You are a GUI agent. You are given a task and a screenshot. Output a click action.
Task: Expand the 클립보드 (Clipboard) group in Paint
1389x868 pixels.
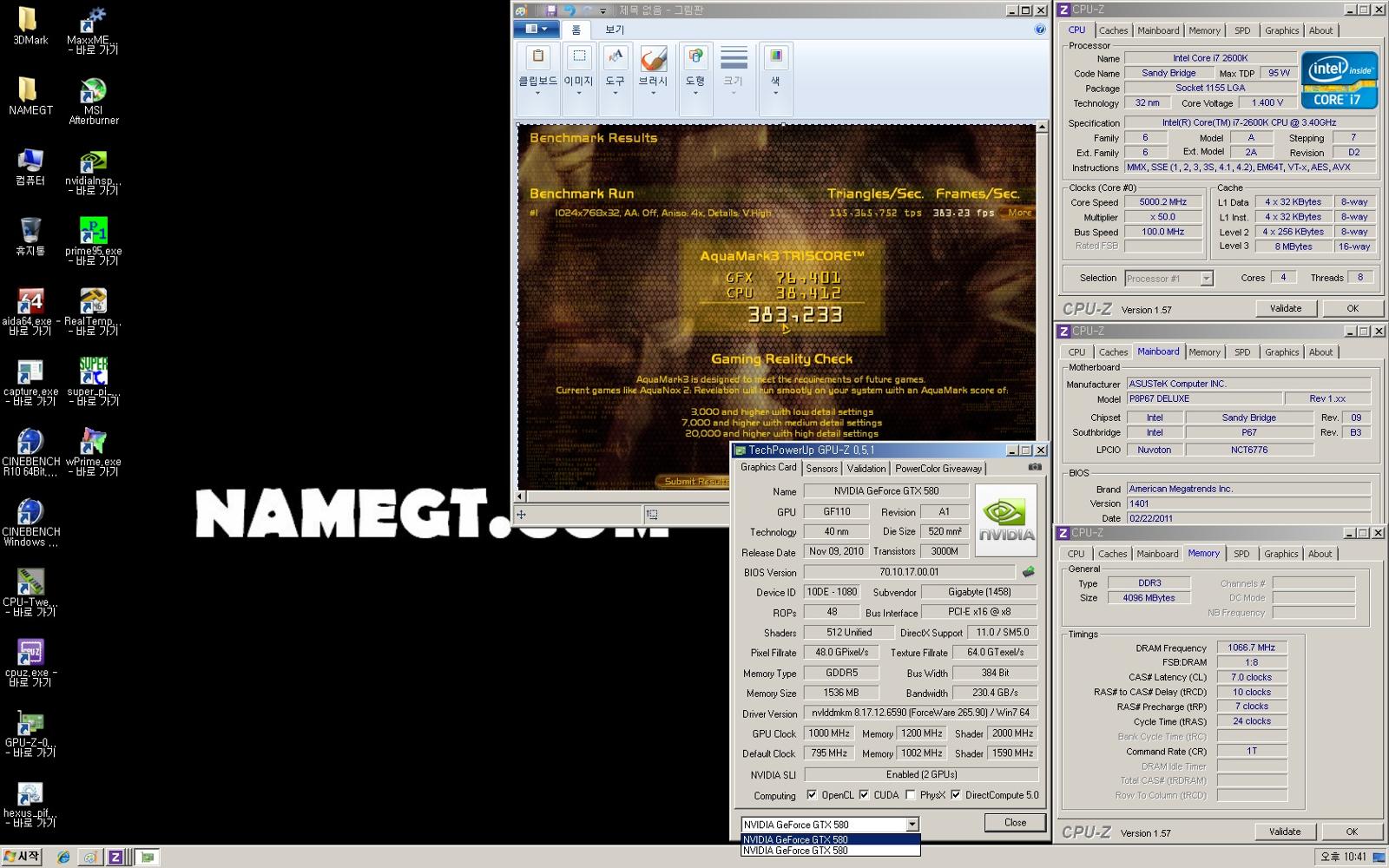537,78
